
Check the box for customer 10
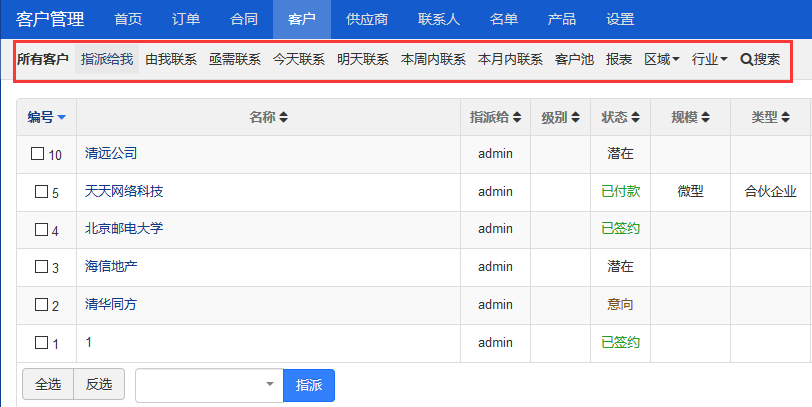(x=37, y=153)
